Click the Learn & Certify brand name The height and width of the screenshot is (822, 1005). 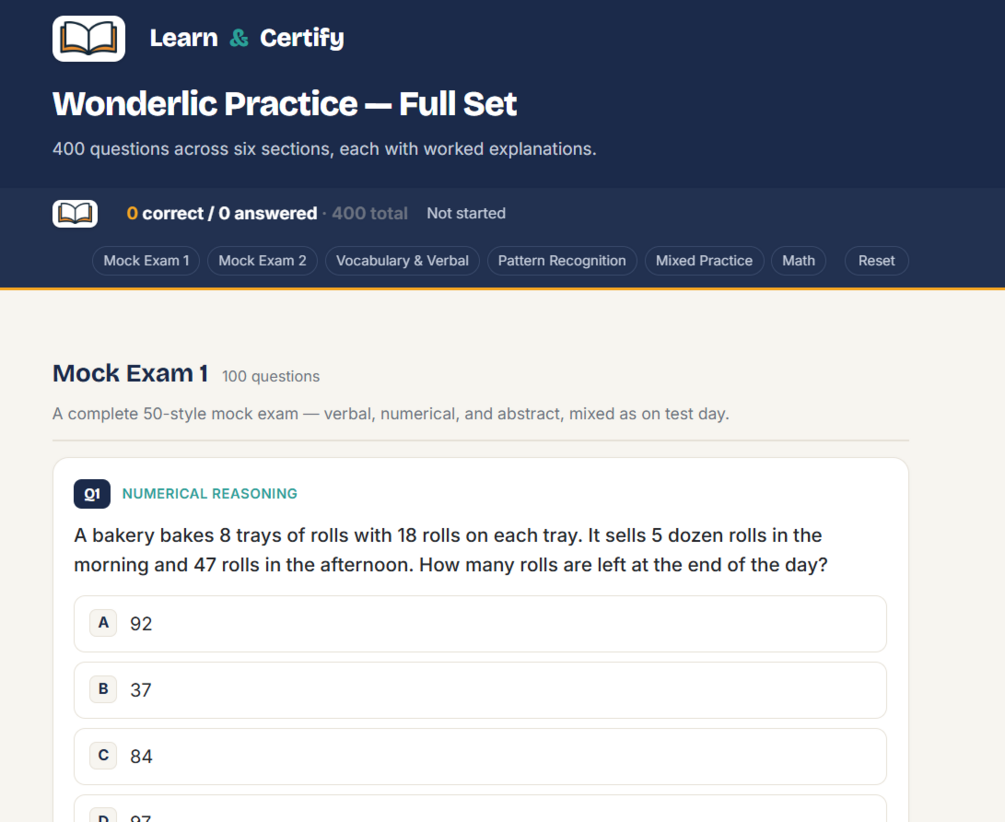tap(247, 38)
